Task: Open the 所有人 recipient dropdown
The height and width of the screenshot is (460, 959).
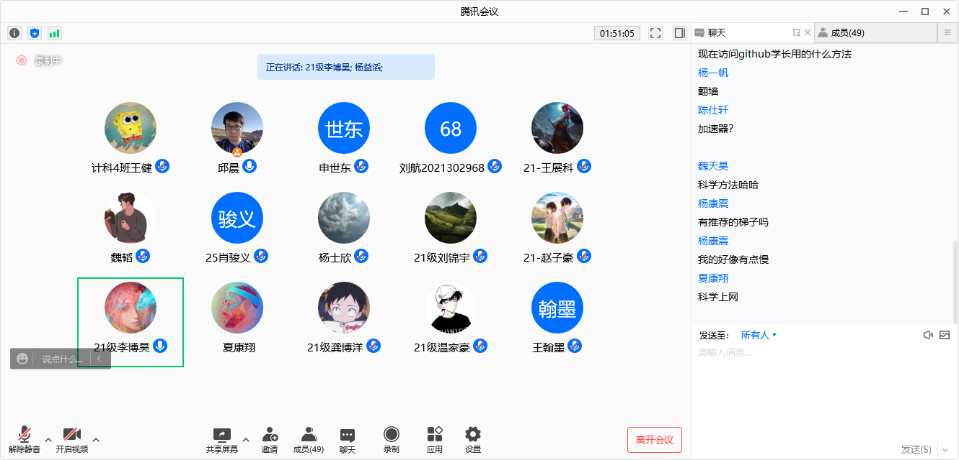Action: [759, 335]
